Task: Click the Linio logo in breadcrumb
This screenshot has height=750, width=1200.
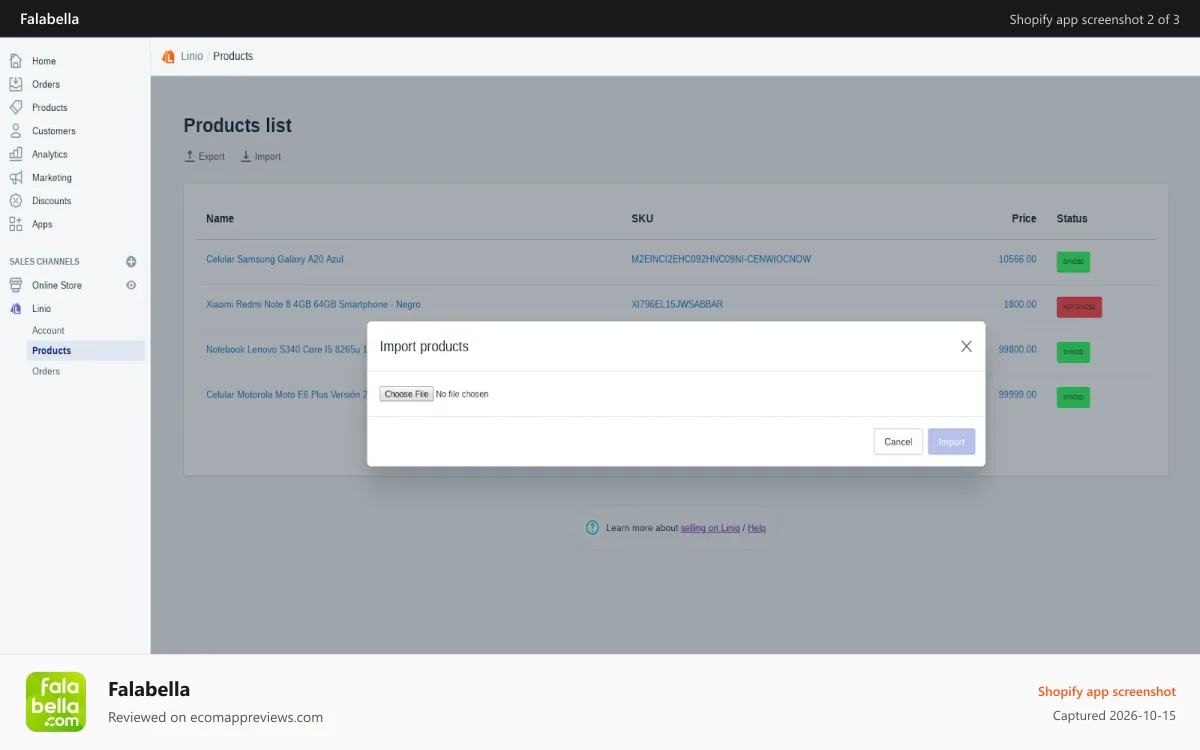Action: point(168,56)
